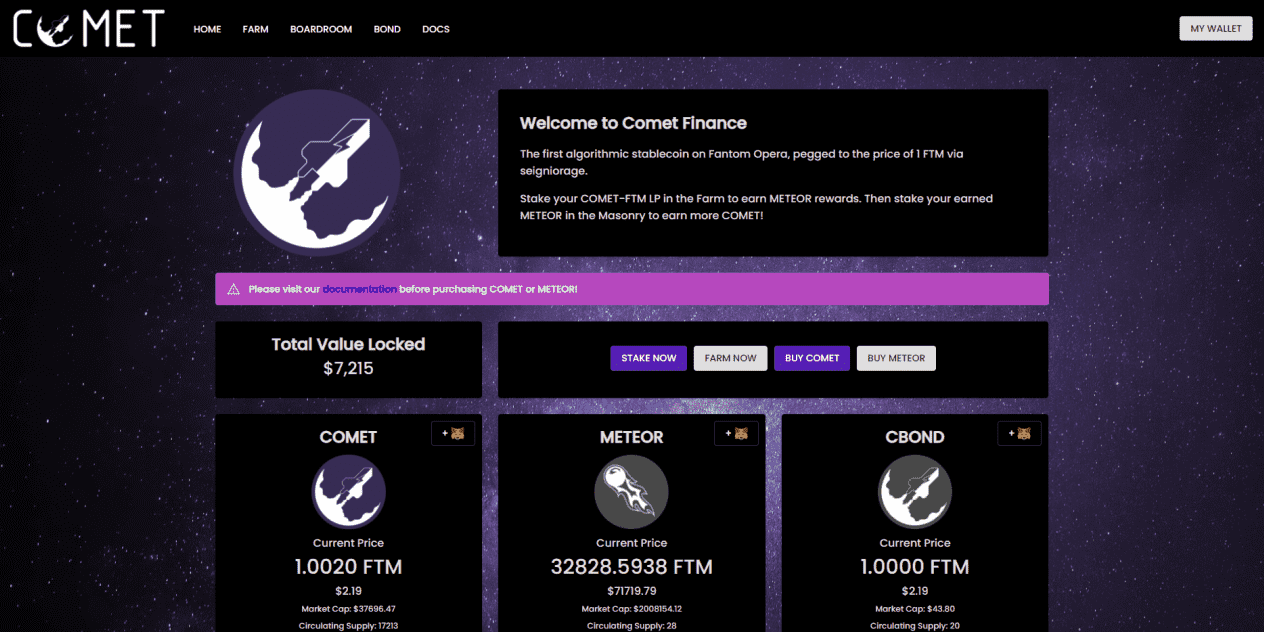
Task: Navigate to the BOND page
Action: click(x=387, y=29)
